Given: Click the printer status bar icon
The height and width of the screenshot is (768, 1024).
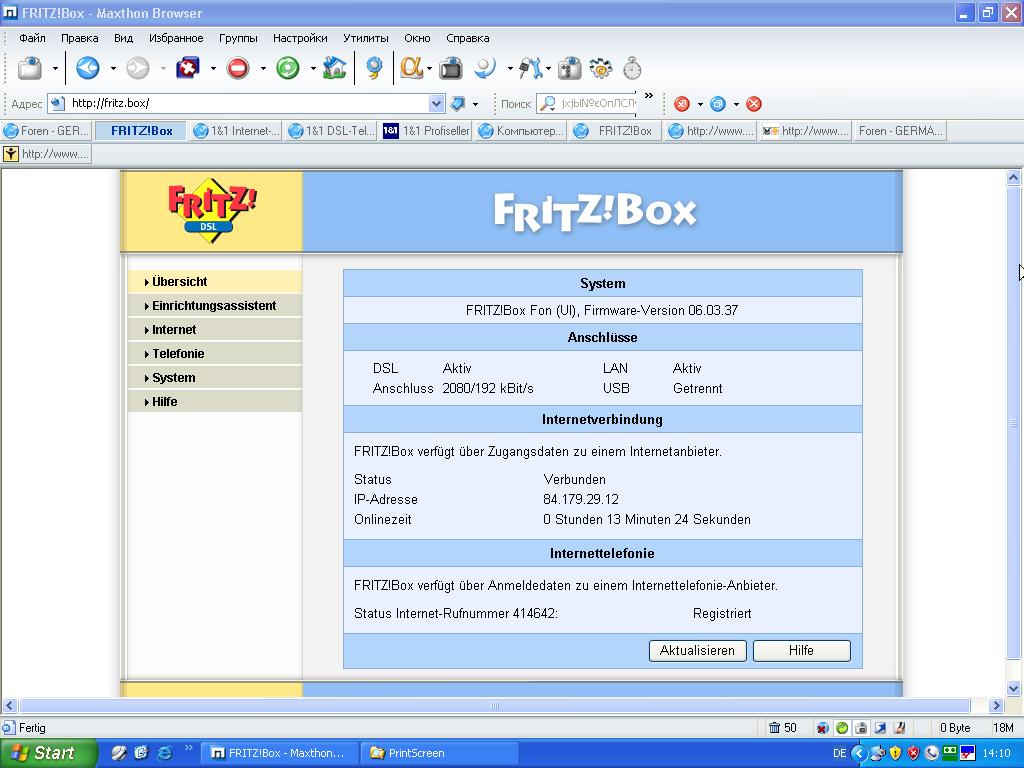Looking at the screenshot, I should 861,728.
